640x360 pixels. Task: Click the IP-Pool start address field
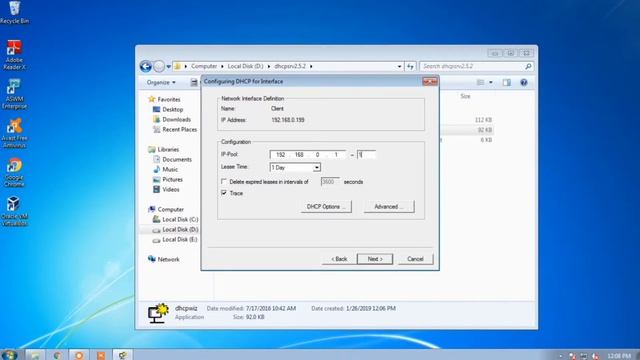(307, 155)
